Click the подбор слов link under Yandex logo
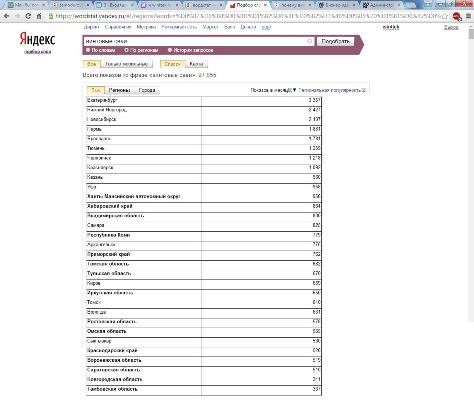Image resolution: width=474 pixels, height=400 pixels. tap(37, 52)
